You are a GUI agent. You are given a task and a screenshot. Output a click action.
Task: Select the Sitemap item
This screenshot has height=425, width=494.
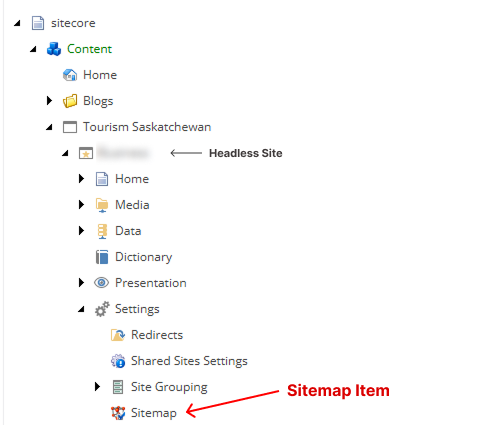(x=154, y=413)
